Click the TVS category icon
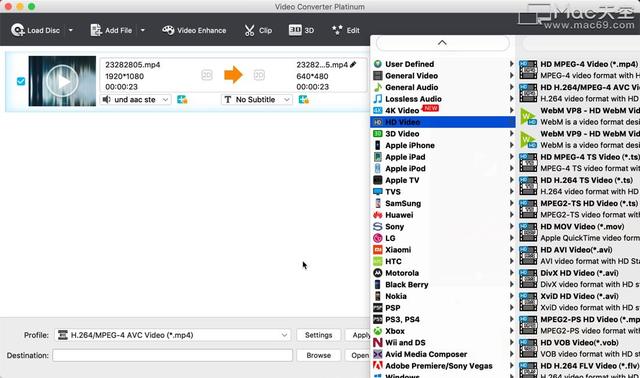 coord(378,191)
